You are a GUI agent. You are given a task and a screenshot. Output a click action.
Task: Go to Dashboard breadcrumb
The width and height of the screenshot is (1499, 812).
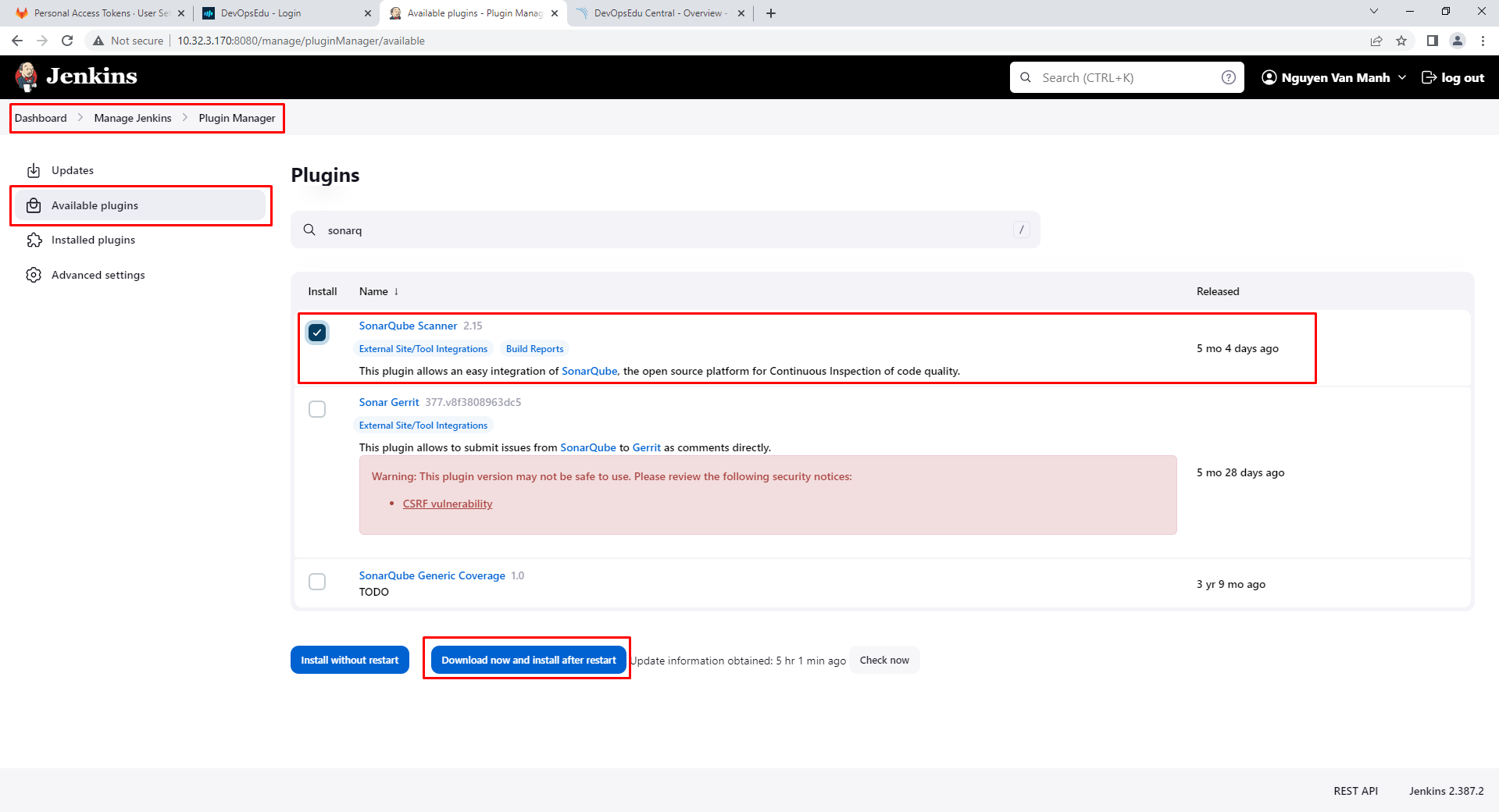(41, 118)
